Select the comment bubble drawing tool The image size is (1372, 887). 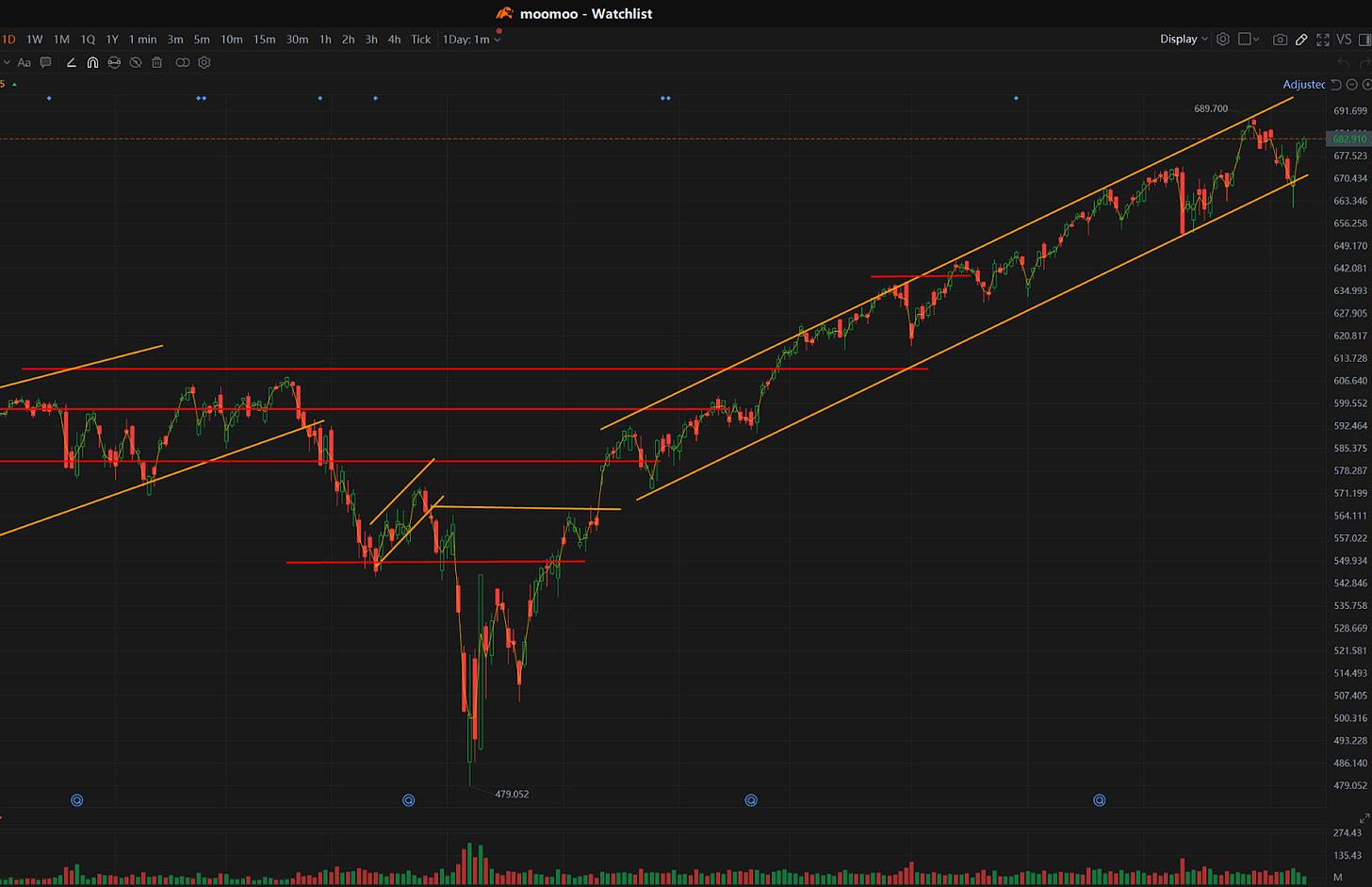tap(45, 62)
